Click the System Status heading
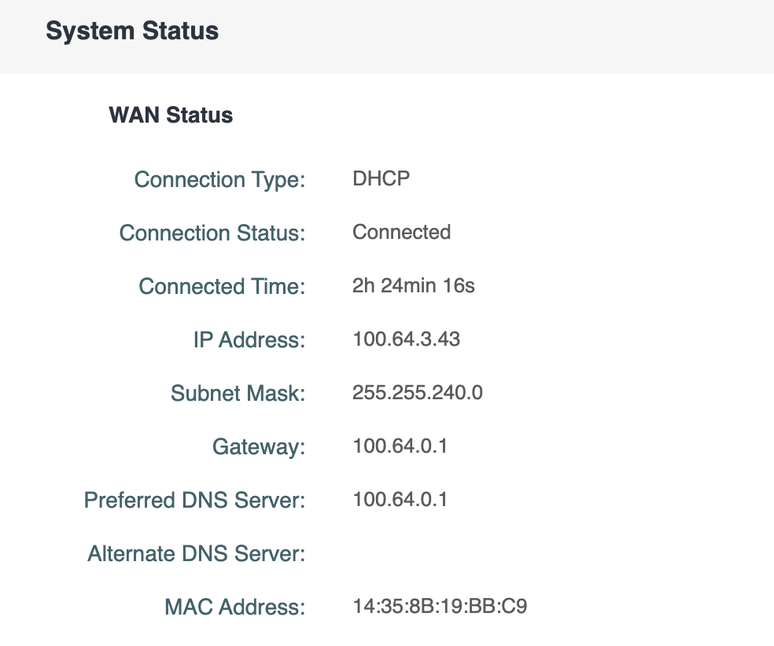Image resolution: width=774 pixels, height=646 pixels. [132, 32]
